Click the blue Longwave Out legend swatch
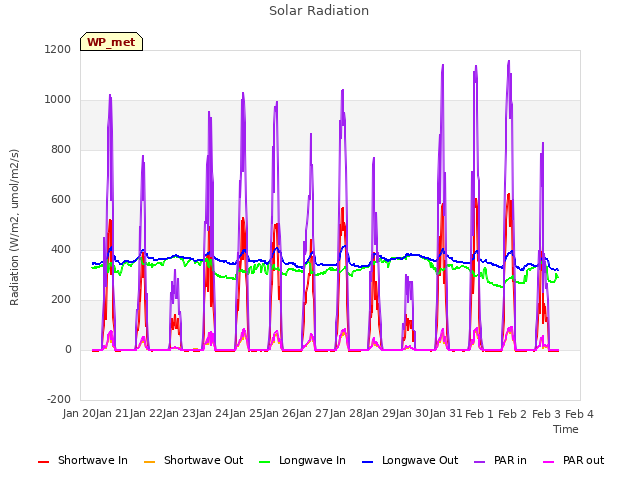The width and height of the screenshot is (640, 480). pyautogui.click(x=367, y=462)
